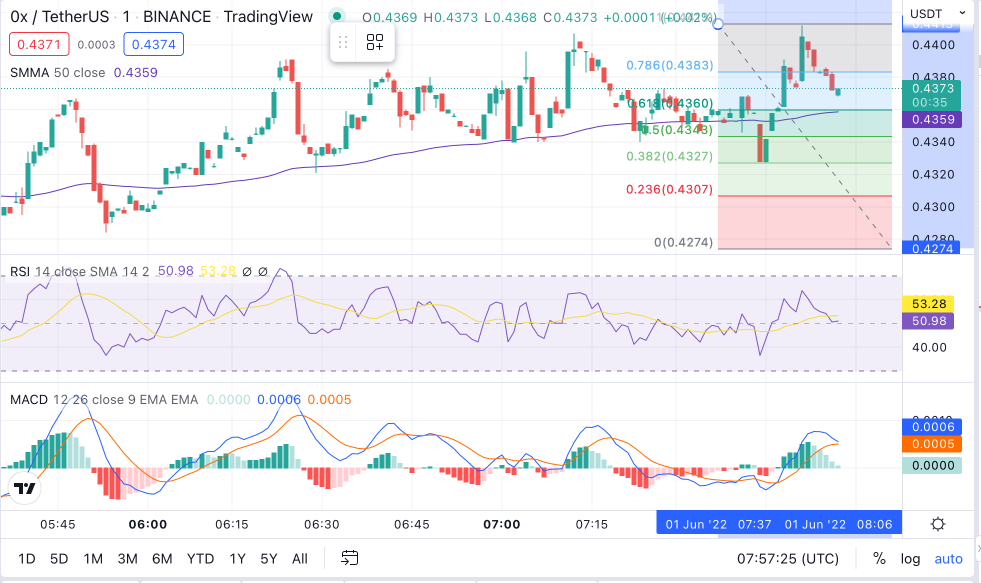Switch to the 3M time range
The height and width of the screenshot is (583, 981).
click(x=128, y=559)
